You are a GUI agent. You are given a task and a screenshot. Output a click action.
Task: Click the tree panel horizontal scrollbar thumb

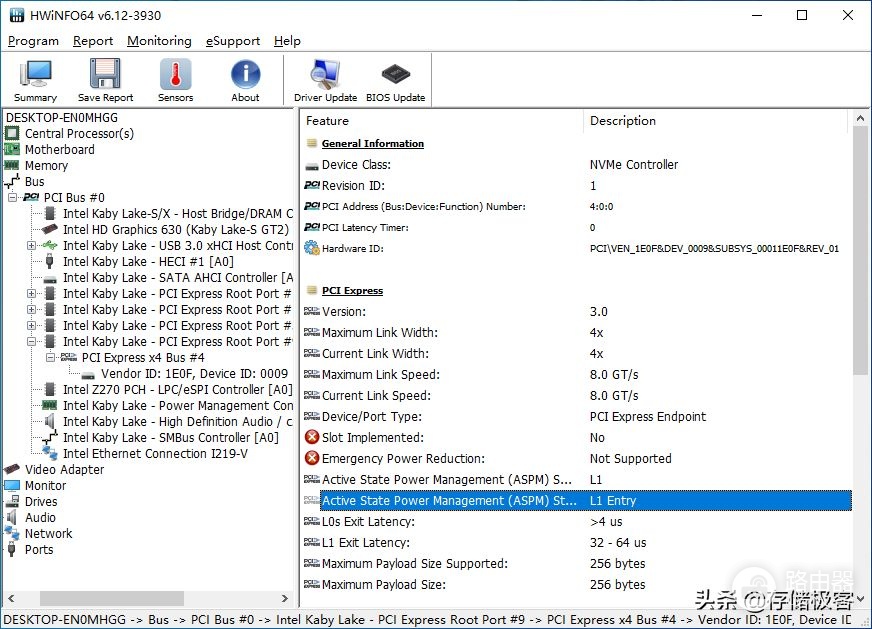coord(112,598)
